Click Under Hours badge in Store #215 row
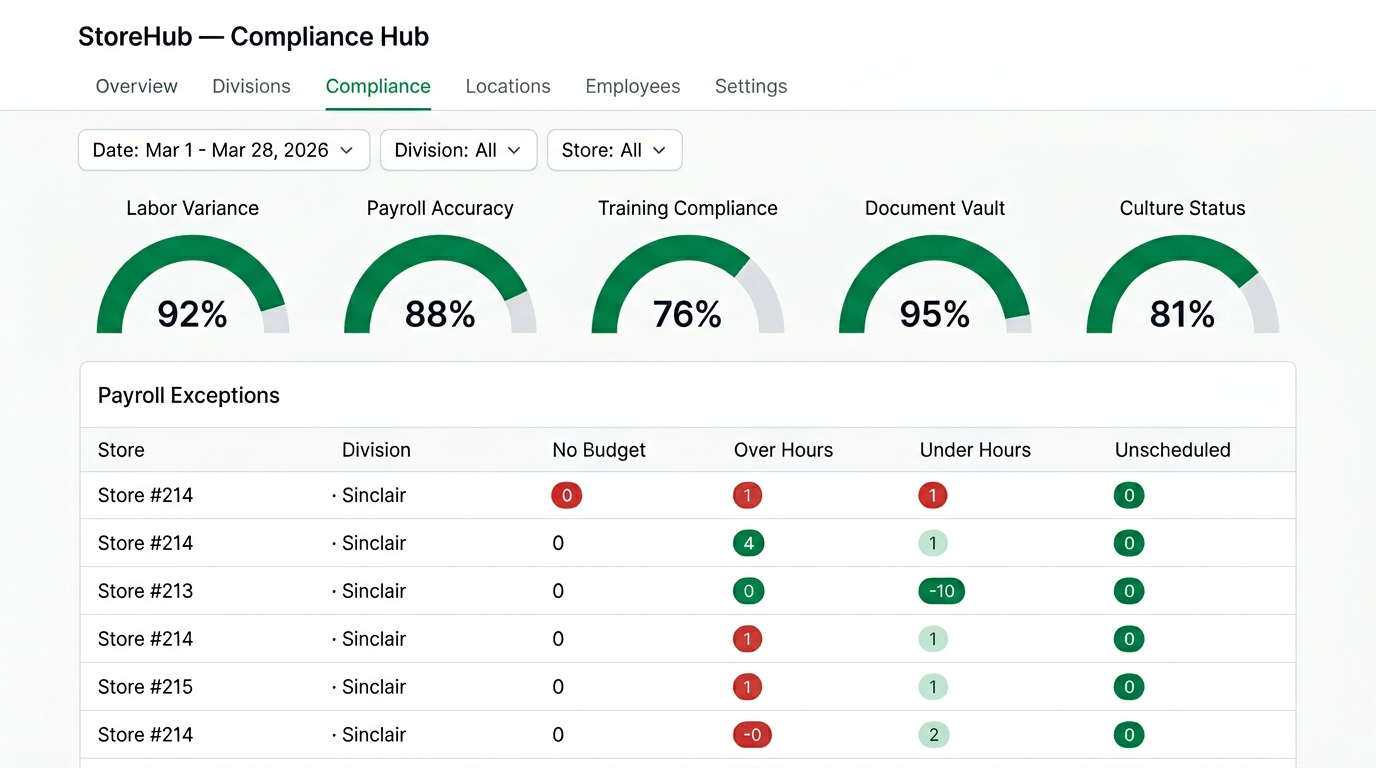Screen dimensions: 1376x768 [x=933, y=687]
